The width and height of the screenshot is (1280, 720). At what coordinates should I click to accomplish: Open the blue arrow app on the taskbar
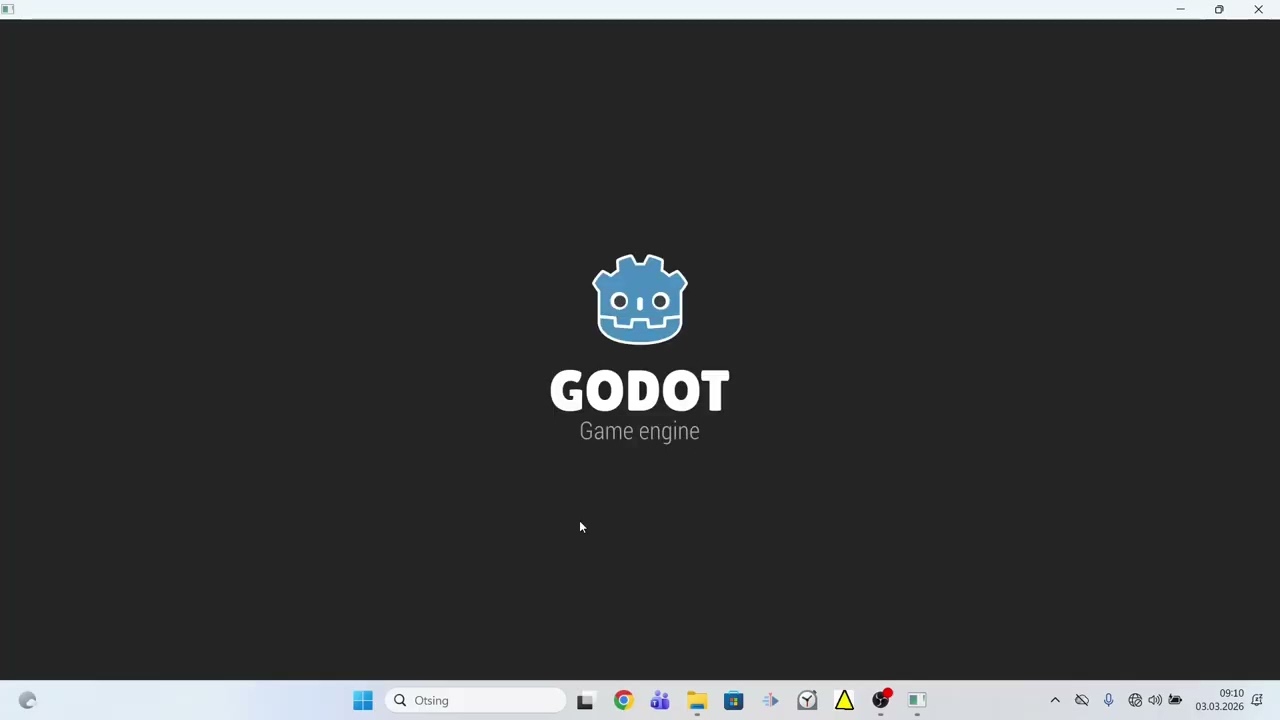[770, 701]
